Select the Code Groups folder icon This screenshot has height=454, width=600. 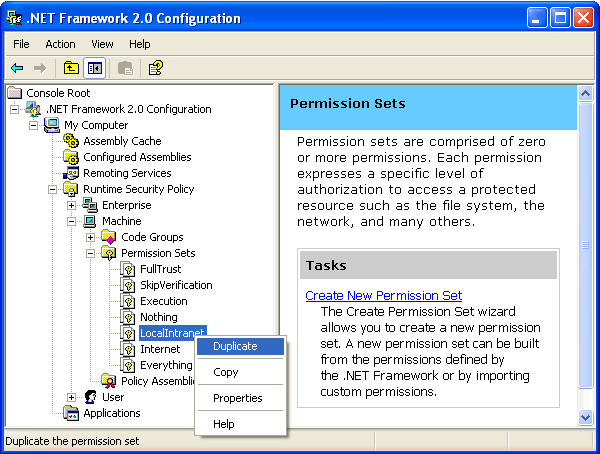tap(110, 237)
